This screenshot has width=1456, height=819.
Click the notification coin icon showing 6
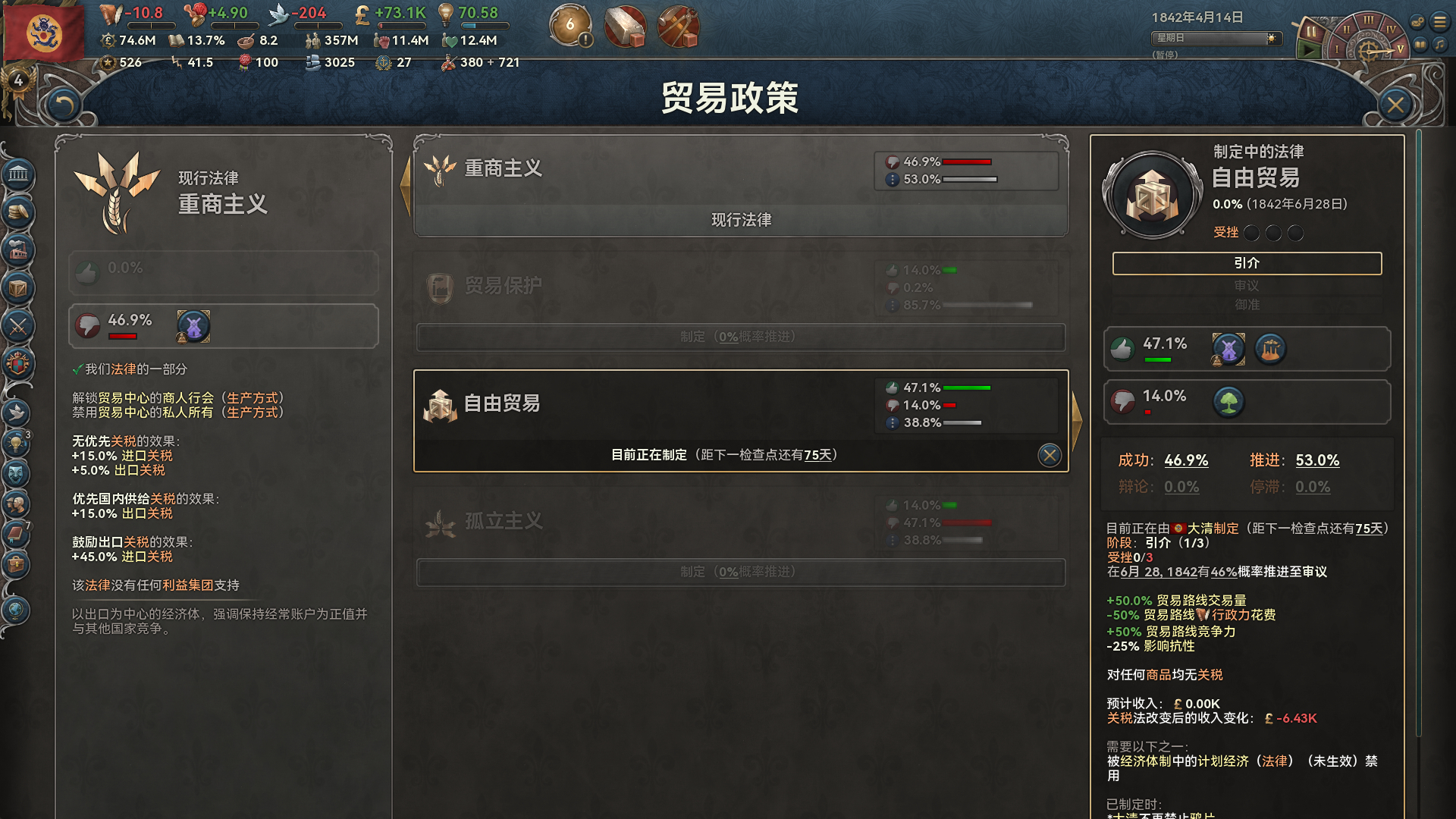[570, 25]
